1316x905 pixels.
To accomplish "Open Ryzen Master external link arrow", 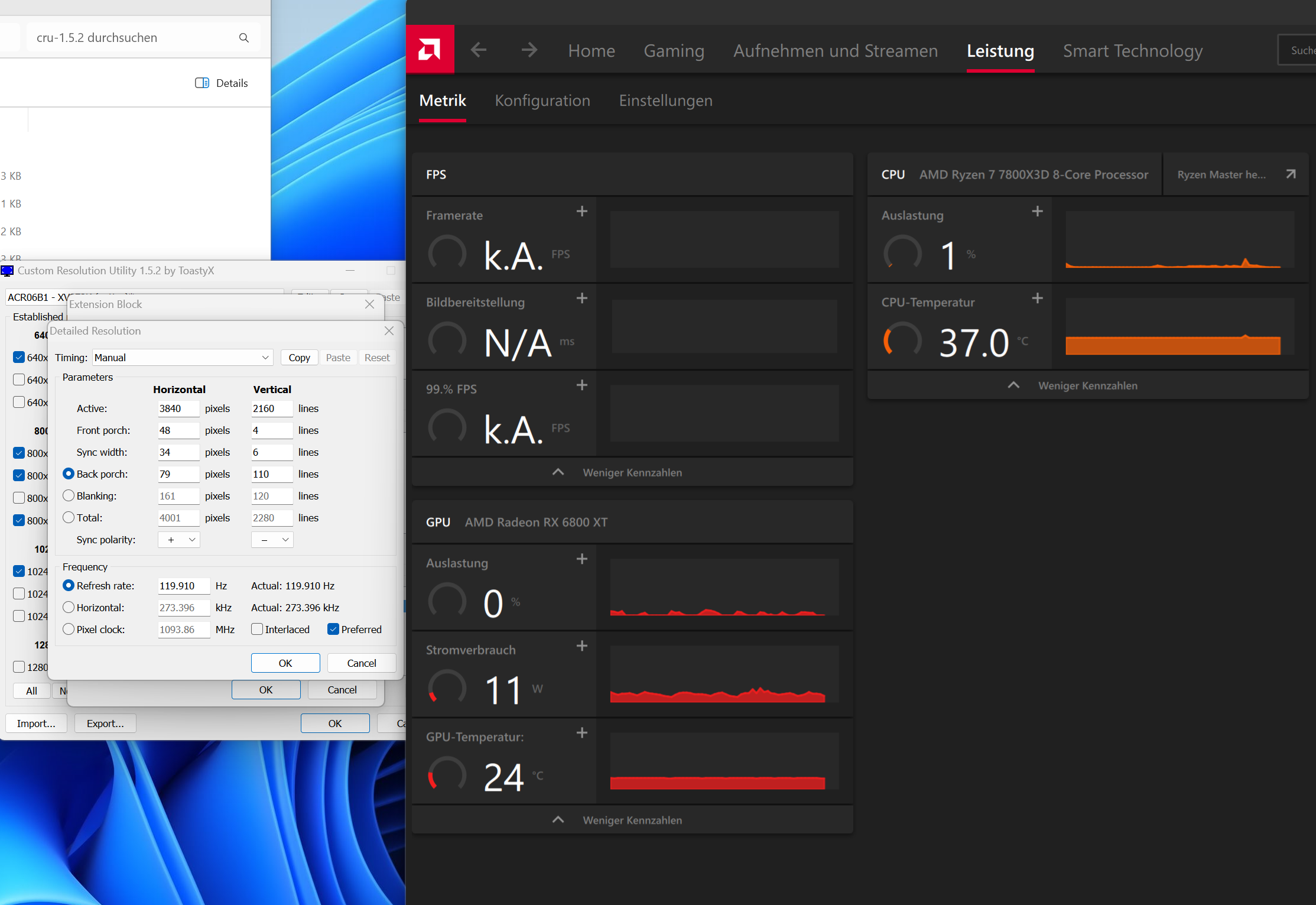I will click(1291, 174).
